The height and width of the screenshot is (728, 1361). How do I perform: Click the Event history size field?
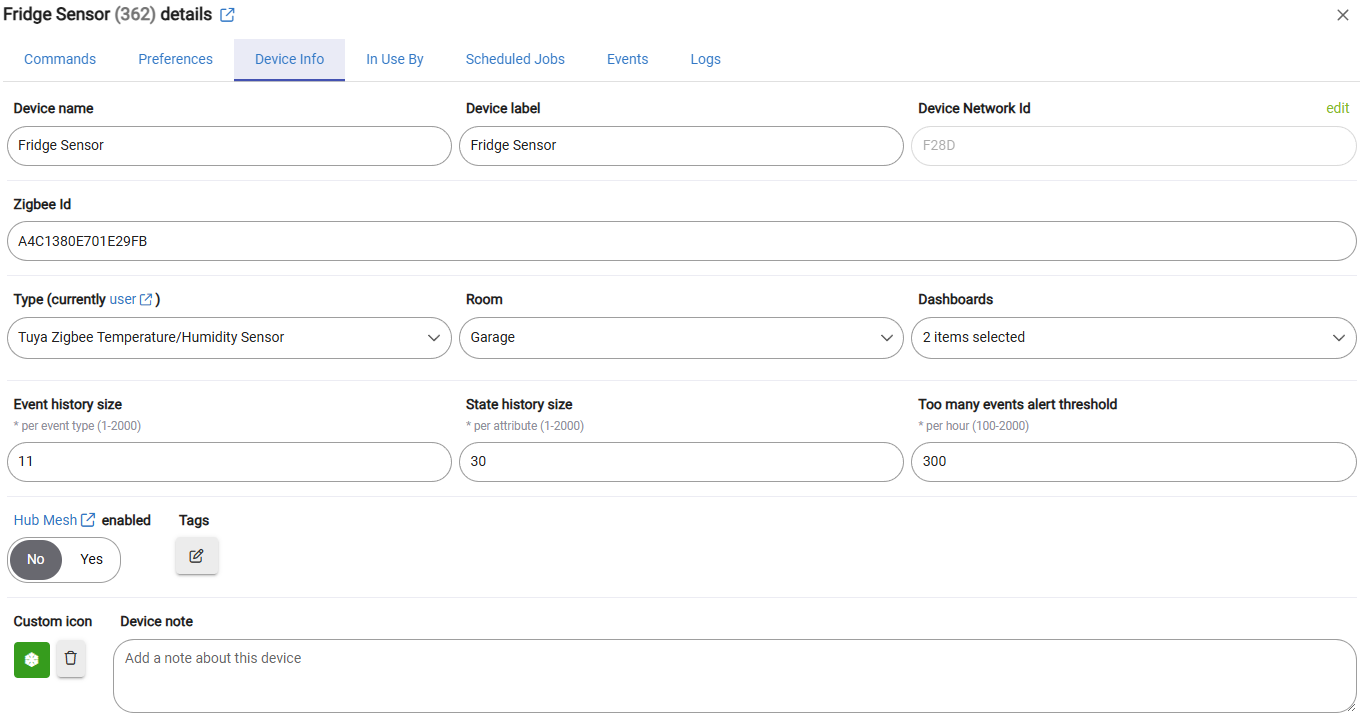[x=229, y=462]
